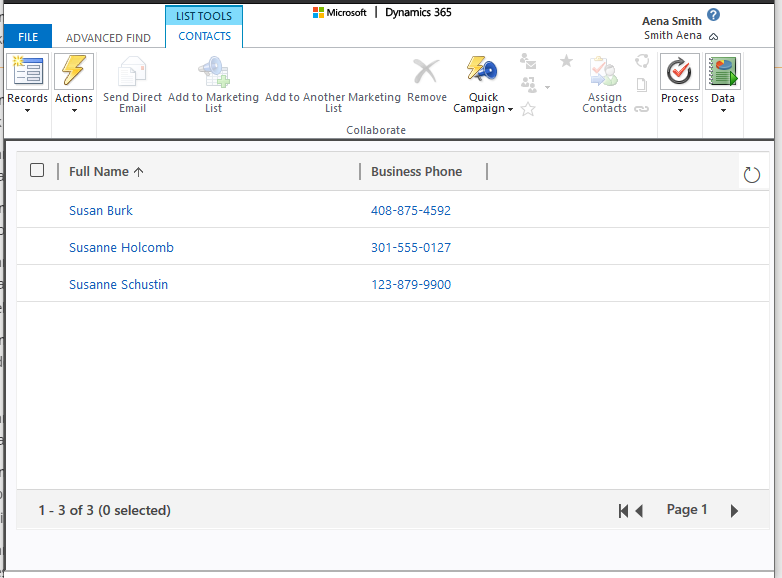Image resolution: width=782 pixels, height=578 pixels.
Task: Expand the connect dropdown arrow
Action: pos(547,87)
